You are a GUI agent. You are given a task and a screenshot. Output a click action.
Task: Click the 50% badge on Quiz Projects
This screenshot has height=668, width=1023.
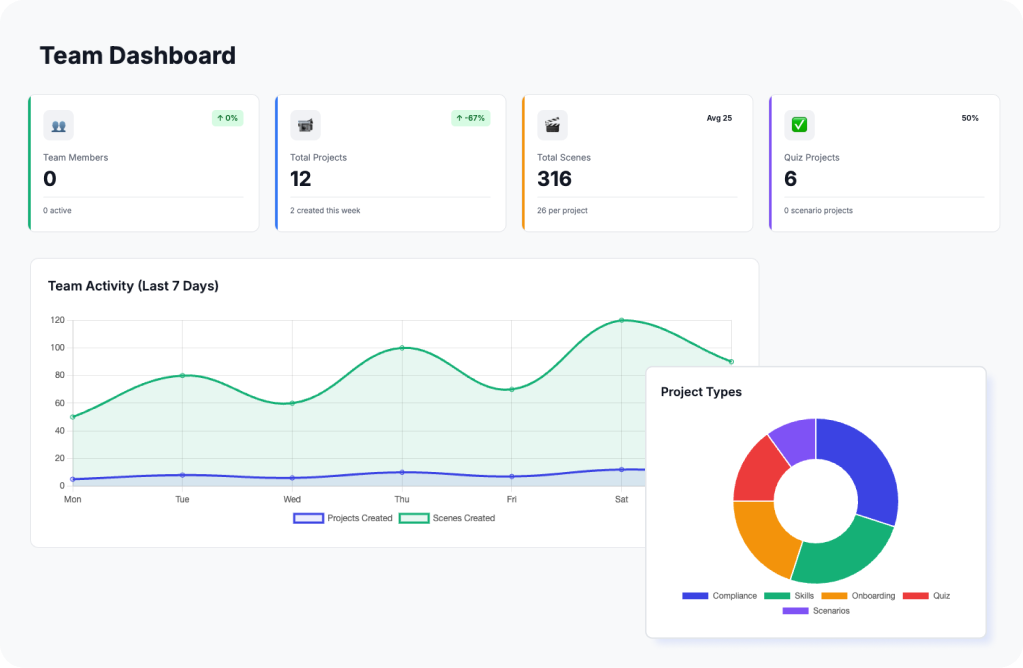point(970,118)
